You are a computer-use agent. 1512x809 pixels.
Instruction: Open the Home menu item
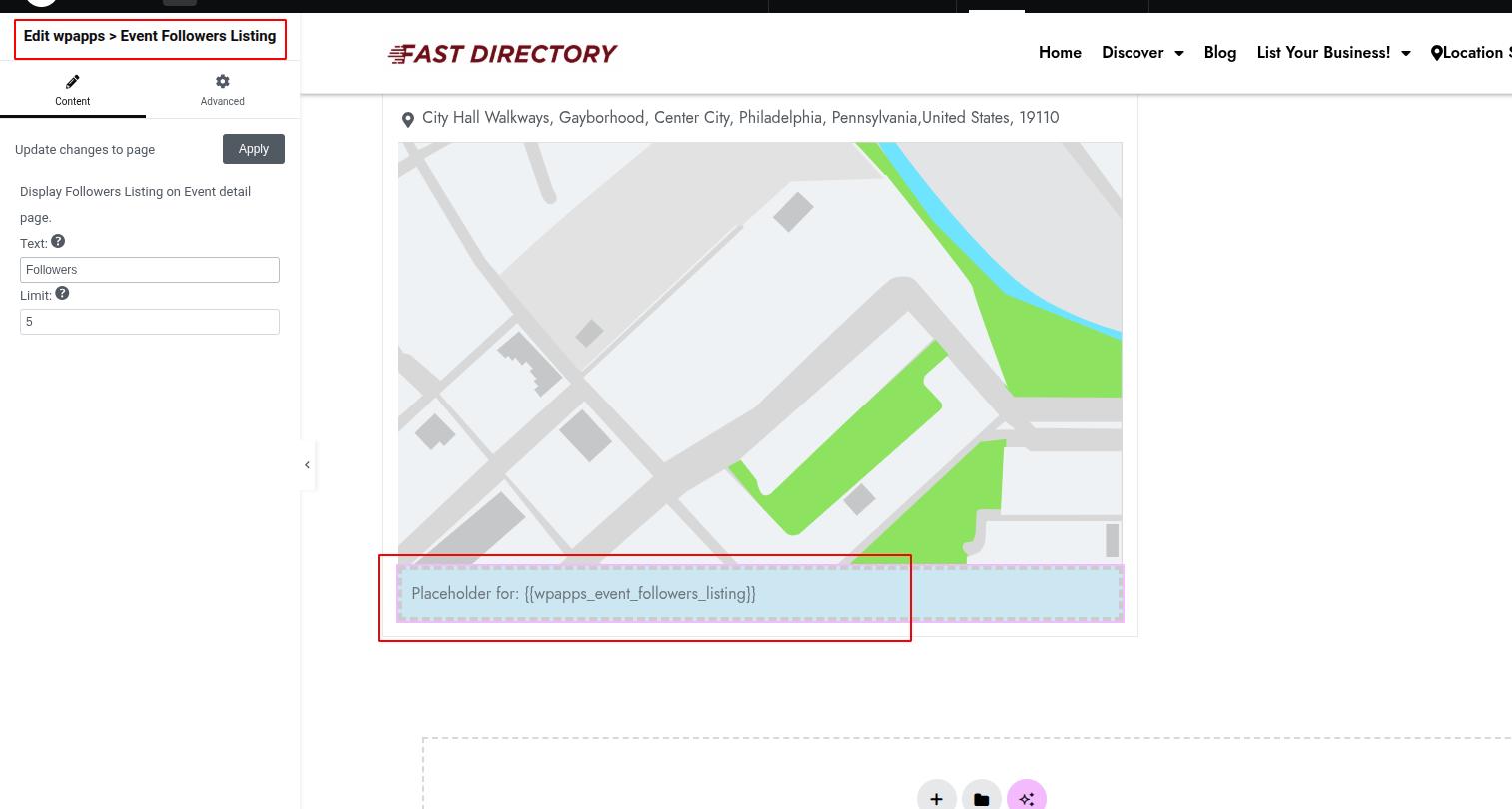[x=1060, y=53]
